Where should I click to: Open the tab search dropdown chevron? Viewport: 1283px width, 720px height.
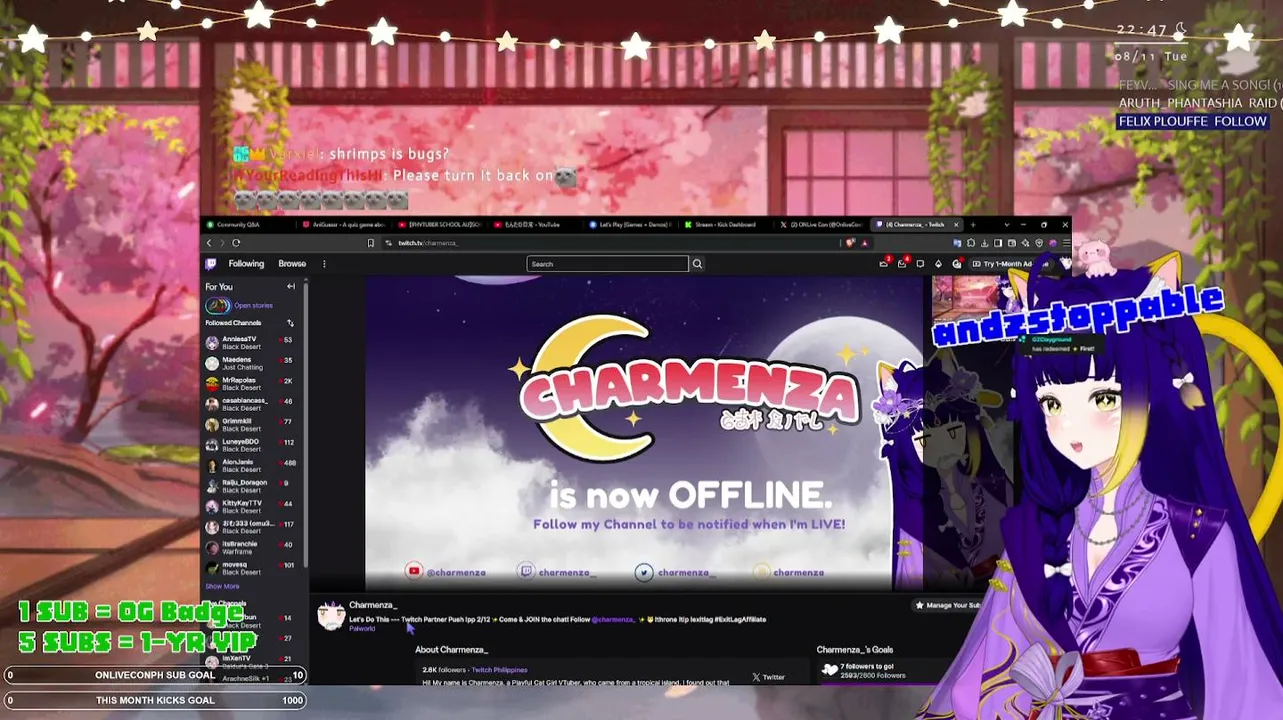tap(1007, 225)
